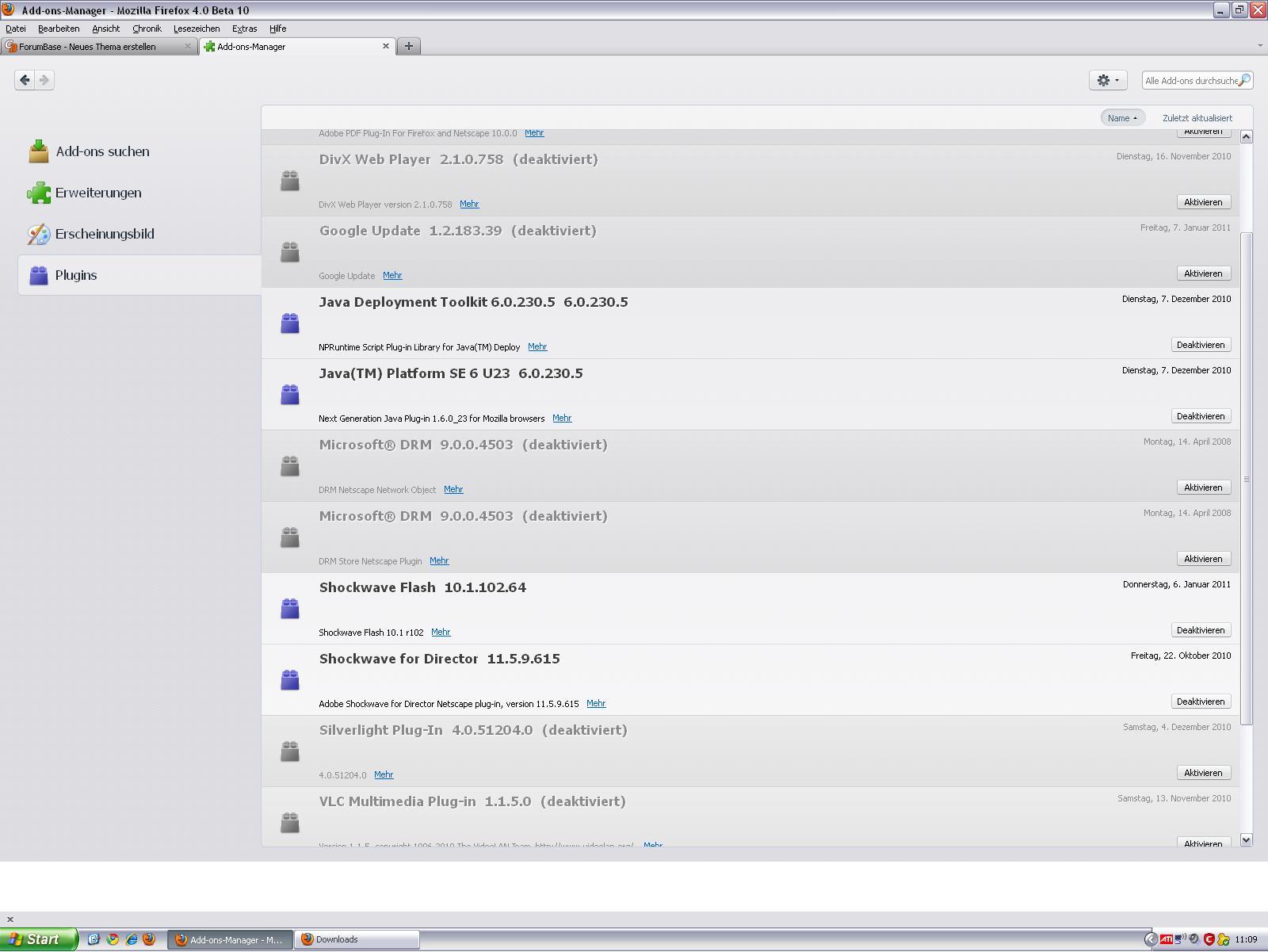Show more about Java Deployment Toolkit
This screenshot has width=1268, height=952.
pyautogui.click(x=537, y=347)
